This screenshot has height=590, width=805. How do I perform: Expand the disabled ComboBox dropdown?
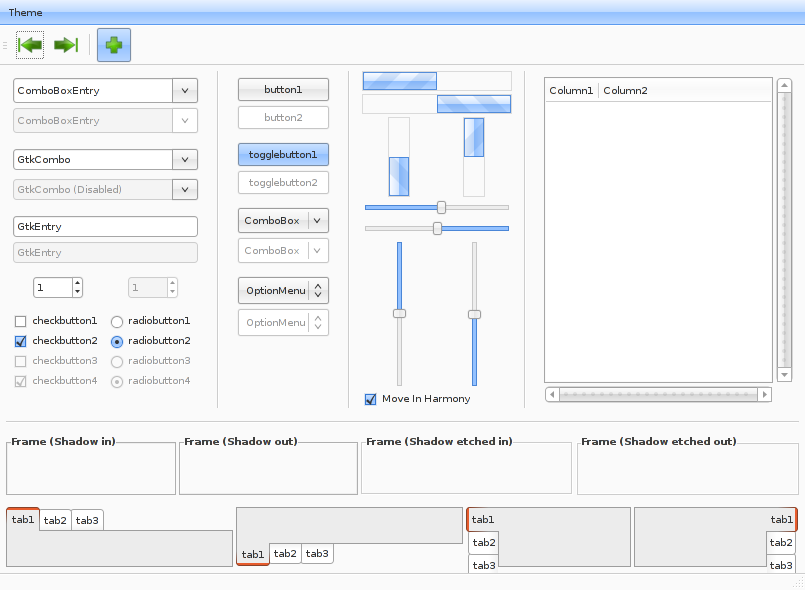click(x=283, y=251)
